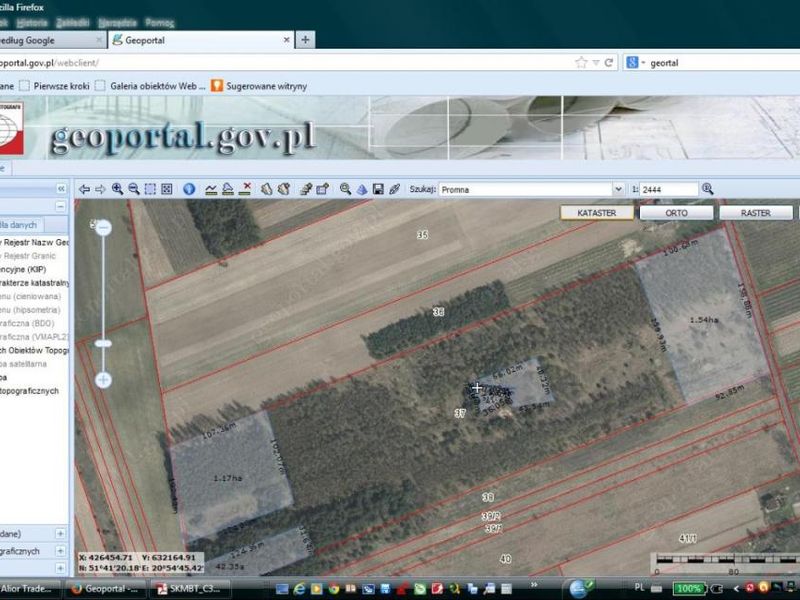Click the link pen icon in toolbar
This screenshot has height=600, width=800.
pyautogui.click(x=394, y=189)
